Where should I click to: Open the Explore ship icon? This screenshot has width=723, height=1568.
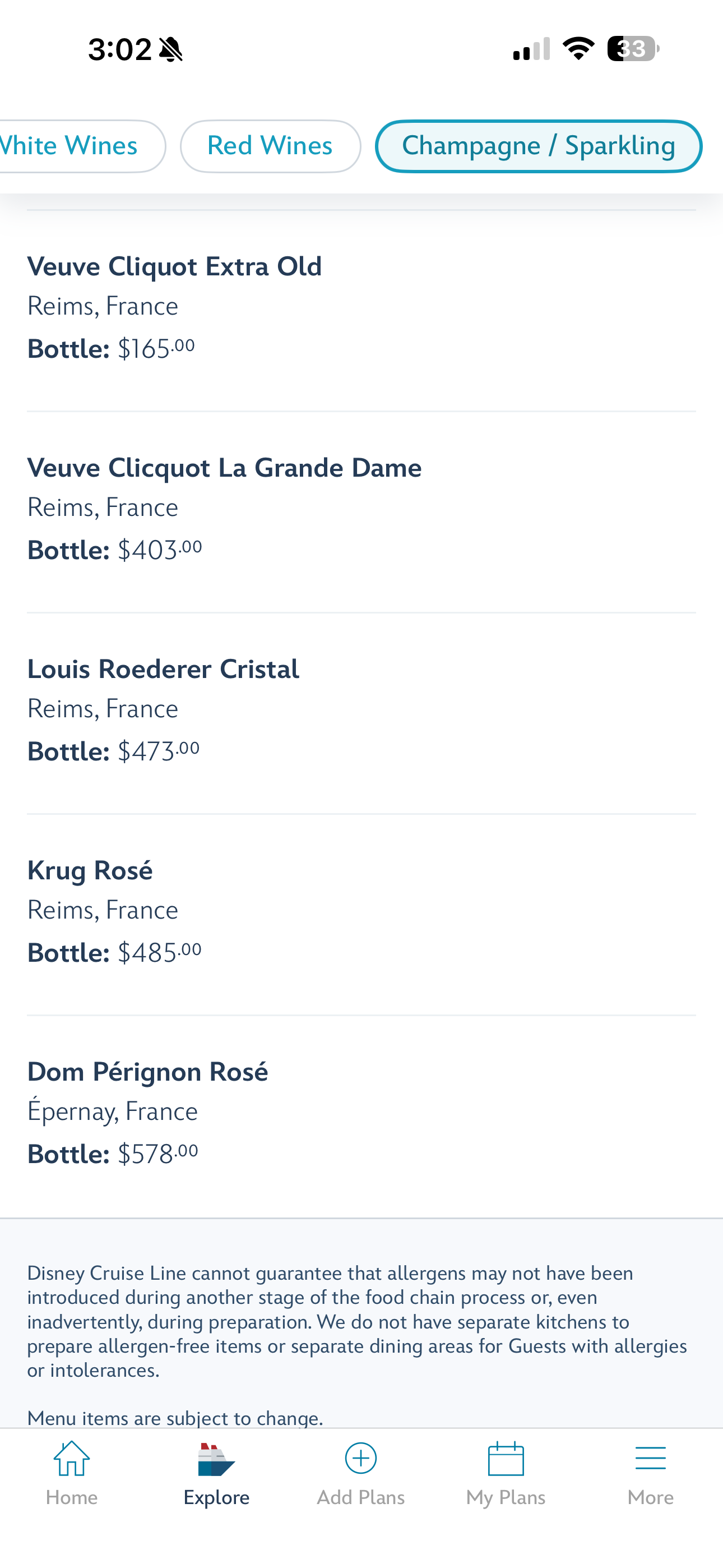(x=216, y=1459)
